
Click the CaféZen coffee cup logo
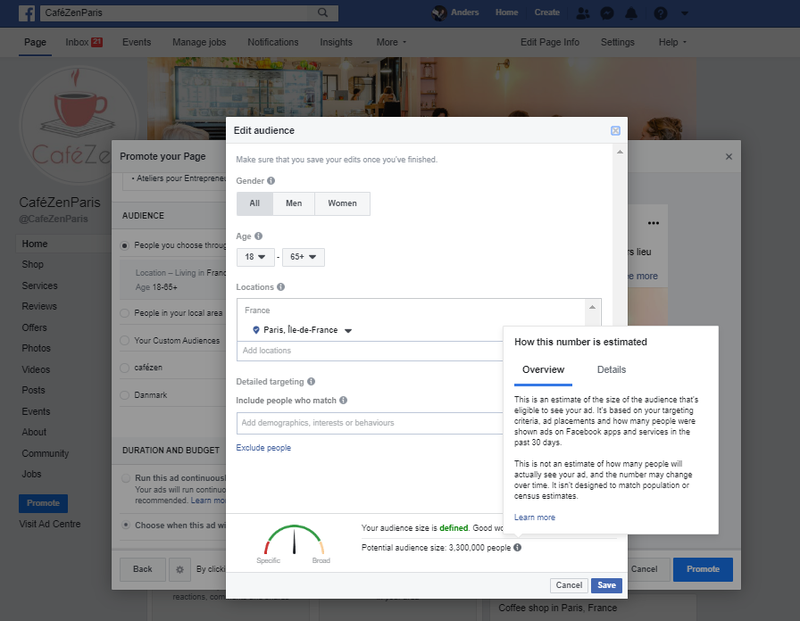coord(79,125)
